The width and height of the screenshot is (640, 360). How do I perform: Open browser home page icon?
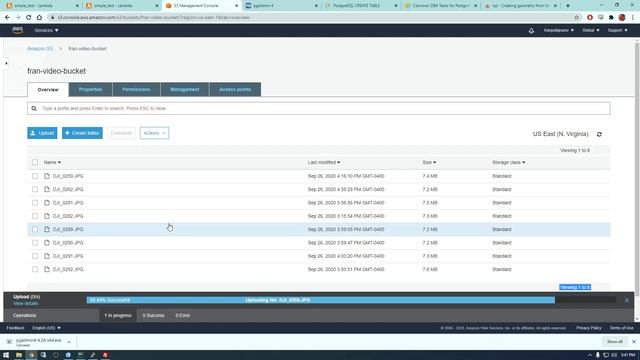(39, 18)
